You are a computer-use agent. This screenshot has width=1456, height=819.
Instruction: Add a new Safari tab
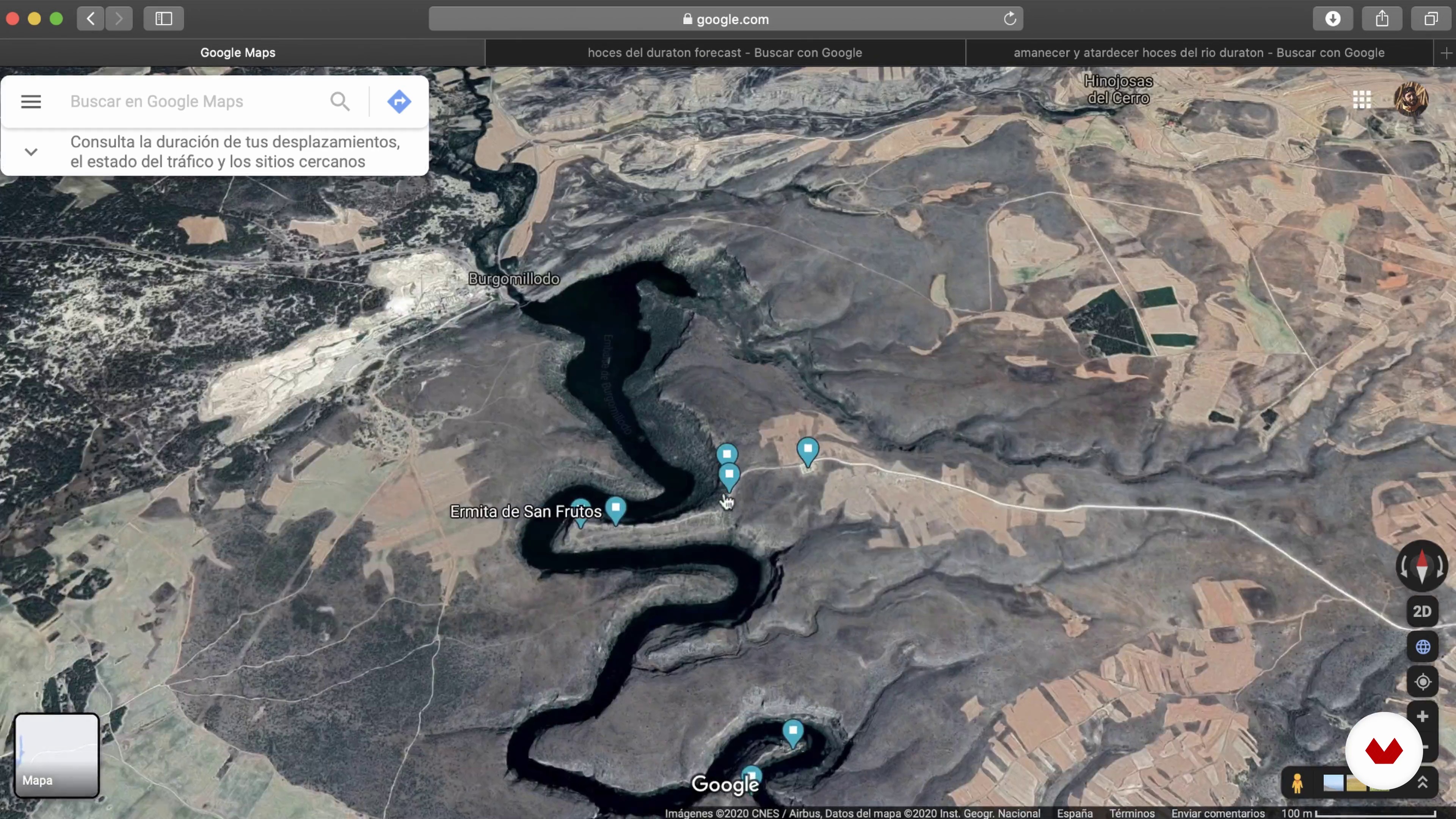(1446, 53)
